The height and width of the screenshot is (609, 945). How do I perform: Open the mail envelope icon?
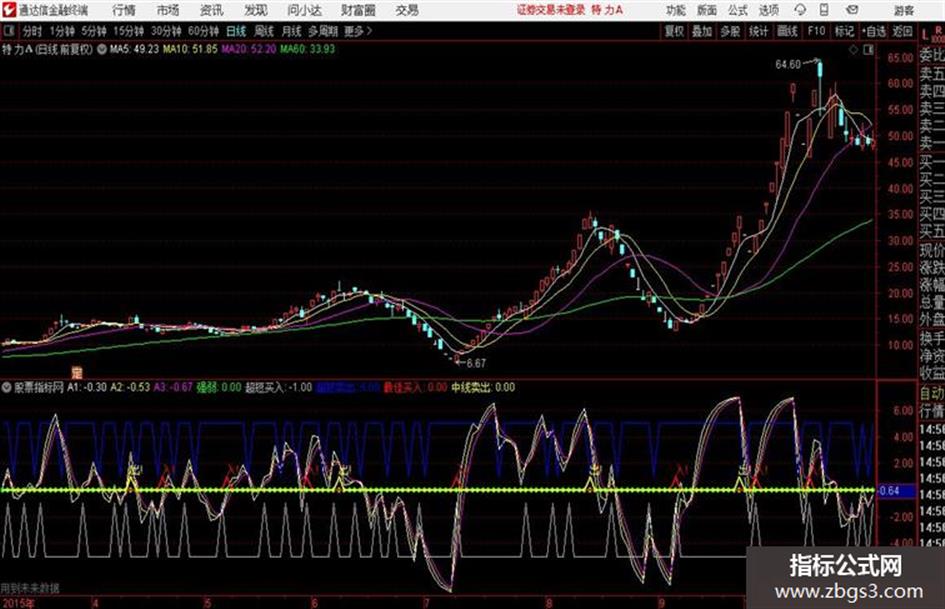point(852,10)
